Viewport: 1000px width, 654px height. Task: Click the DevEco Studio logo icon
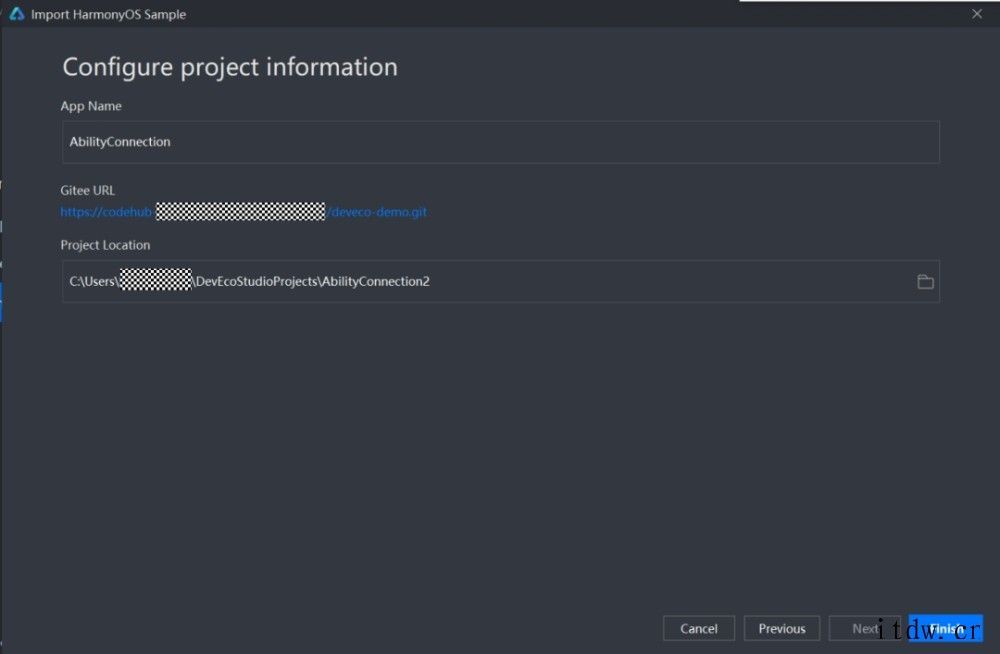[17, 14]
